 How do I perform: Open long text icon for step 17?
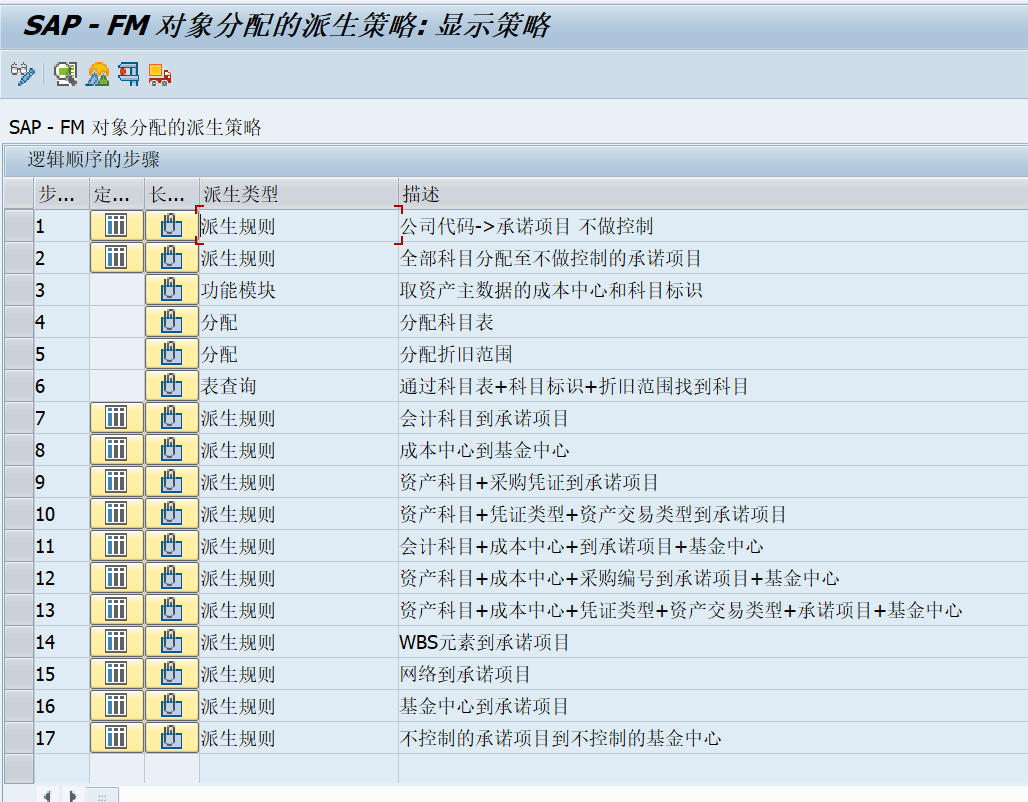[171, 738]
